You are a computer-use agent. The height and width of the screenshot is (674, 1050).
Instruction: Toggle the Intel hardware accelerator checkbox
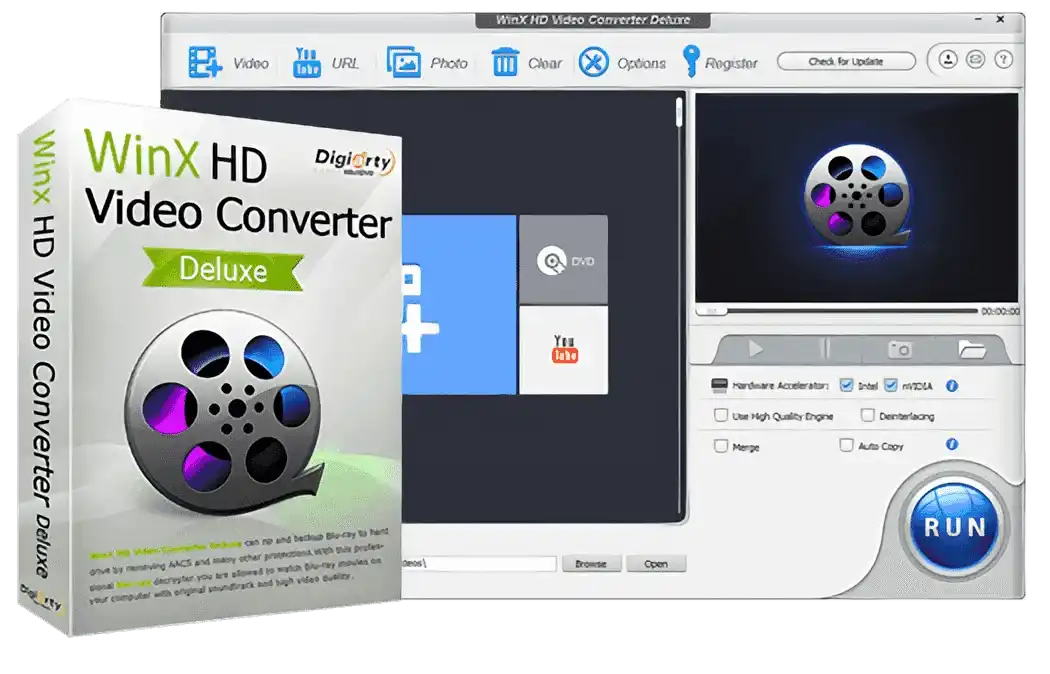[846, 385]
